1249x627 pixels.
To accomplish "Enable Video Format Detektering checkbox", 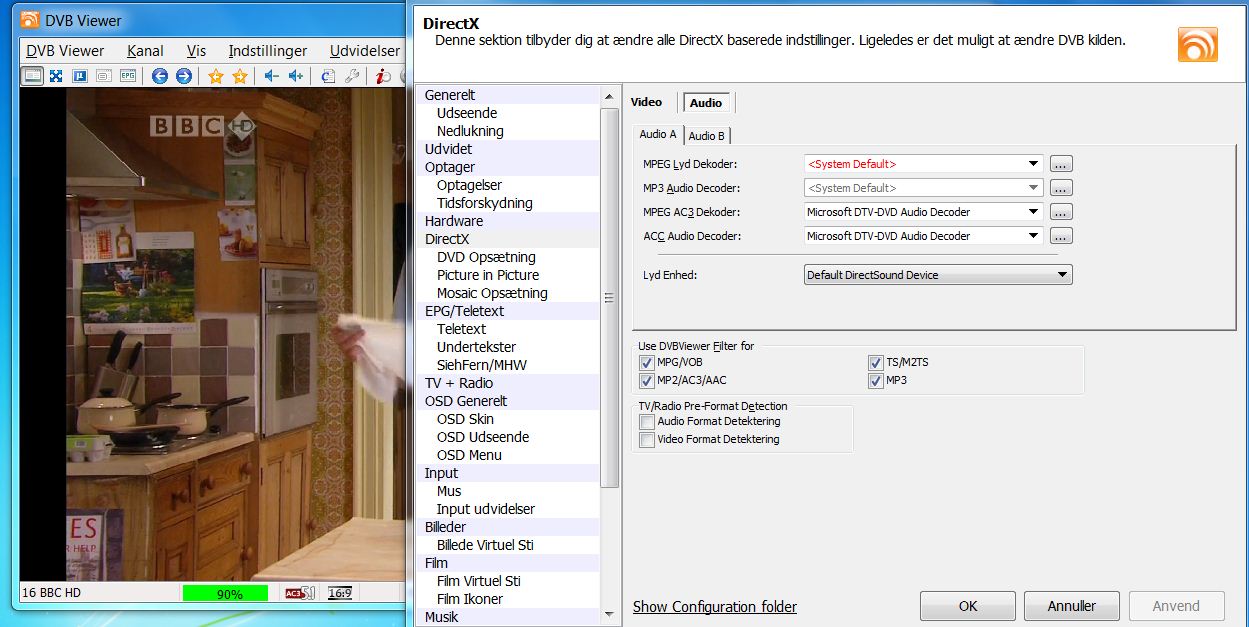I will [647, 439].
